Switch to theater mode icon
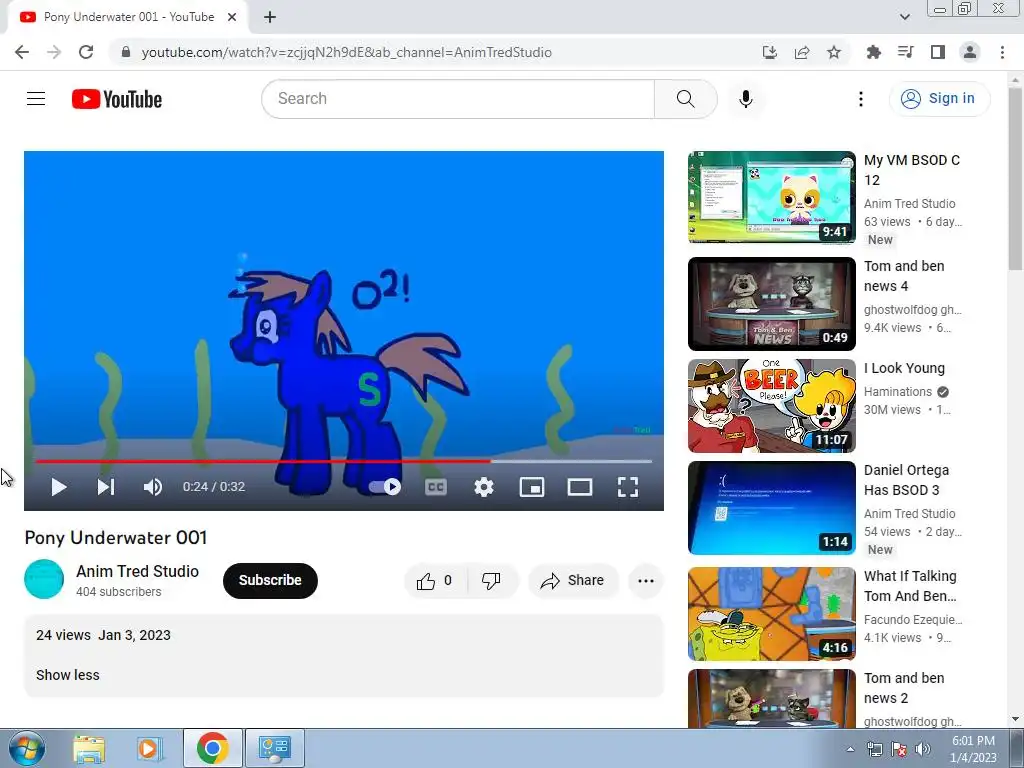1024x768 pixels. (580, 487)
